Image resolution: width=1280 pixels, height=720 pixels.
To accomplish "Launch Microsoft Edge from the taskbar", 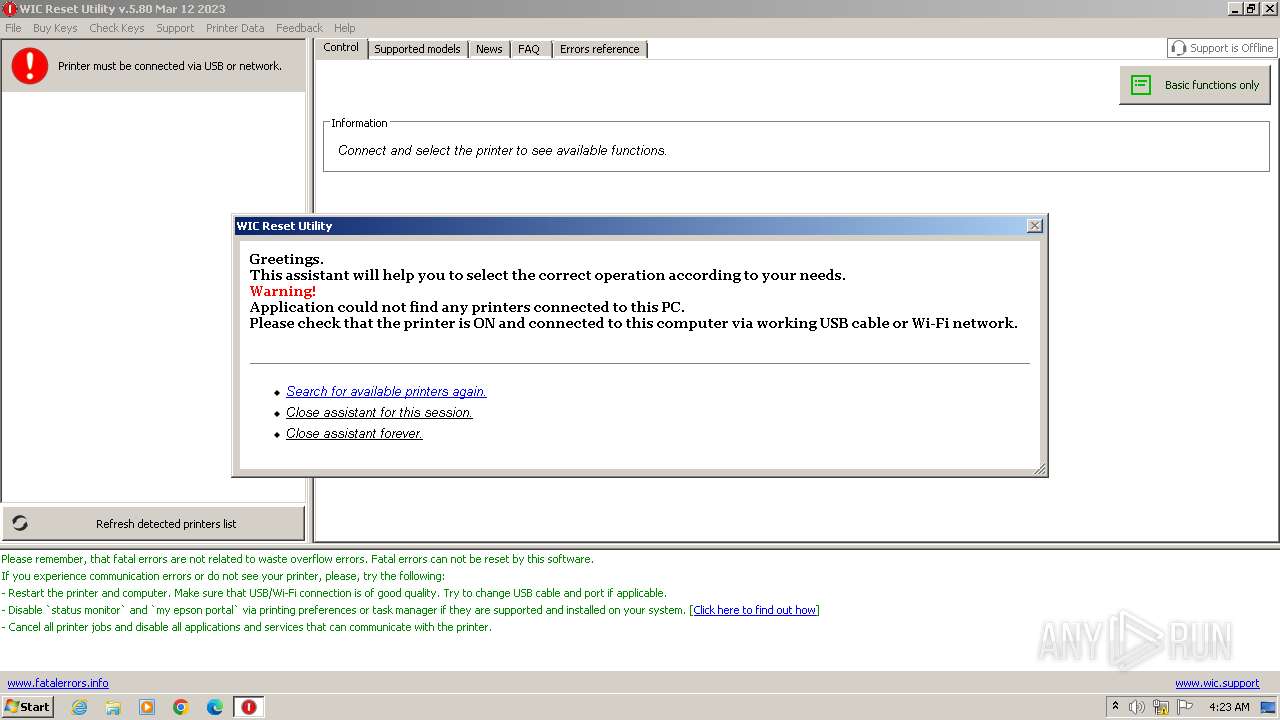I will [215, 707].
